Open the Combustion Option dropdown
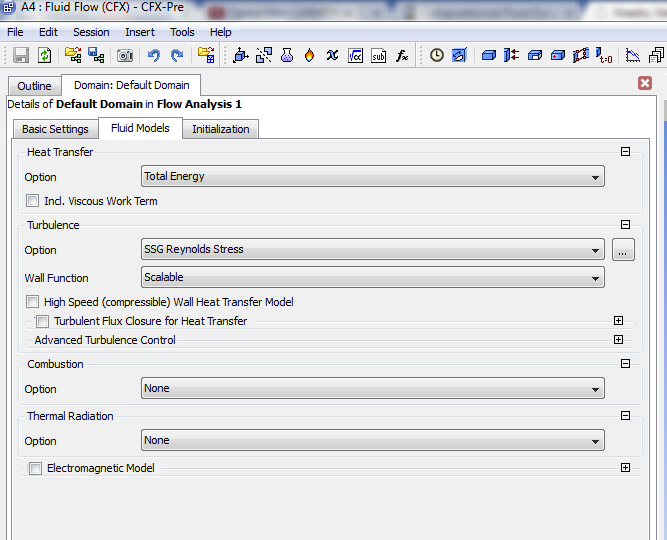Viewport: 667px width, 540px height. tap(373, 388)
